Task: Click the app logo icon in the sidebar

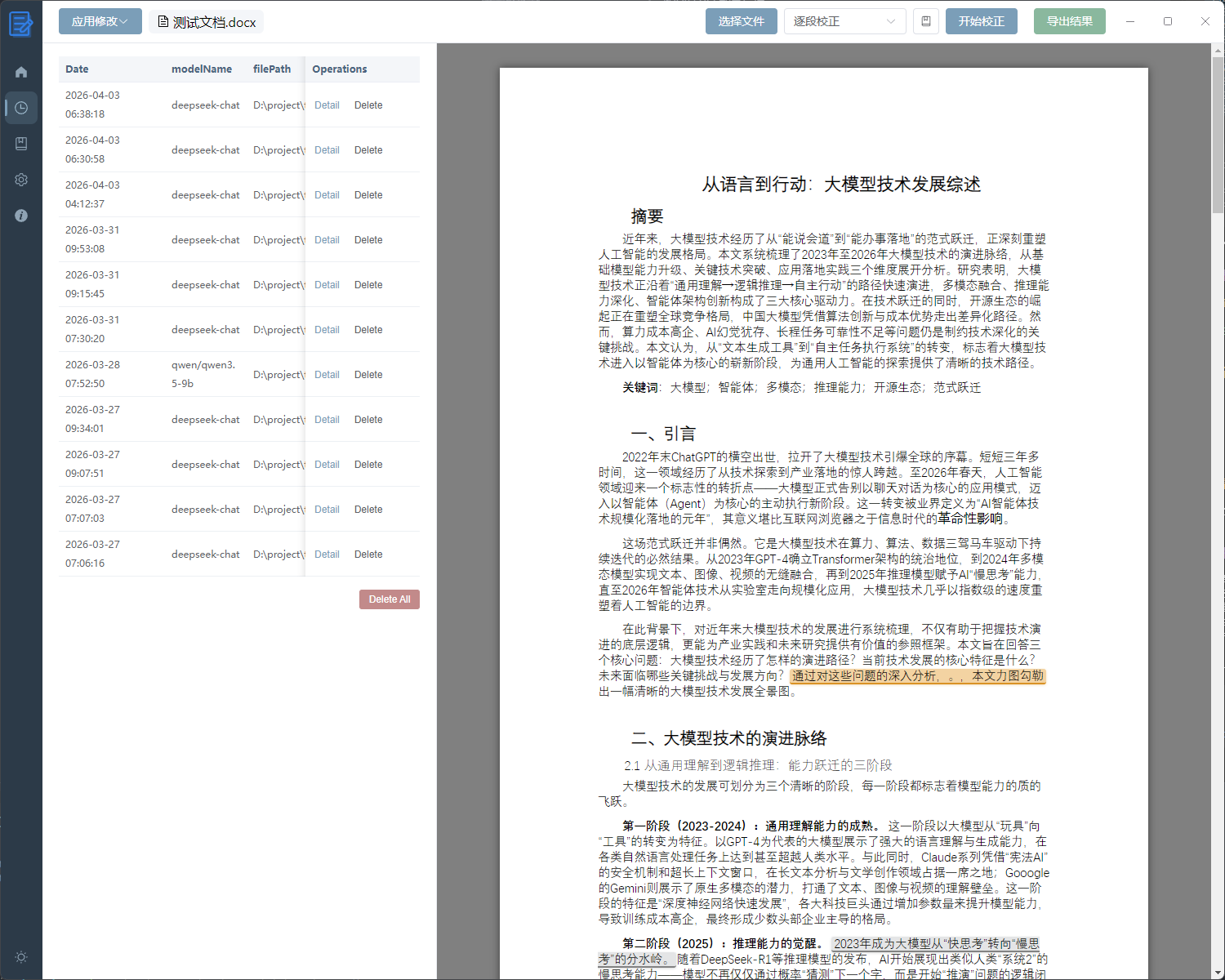Action: 20,24
